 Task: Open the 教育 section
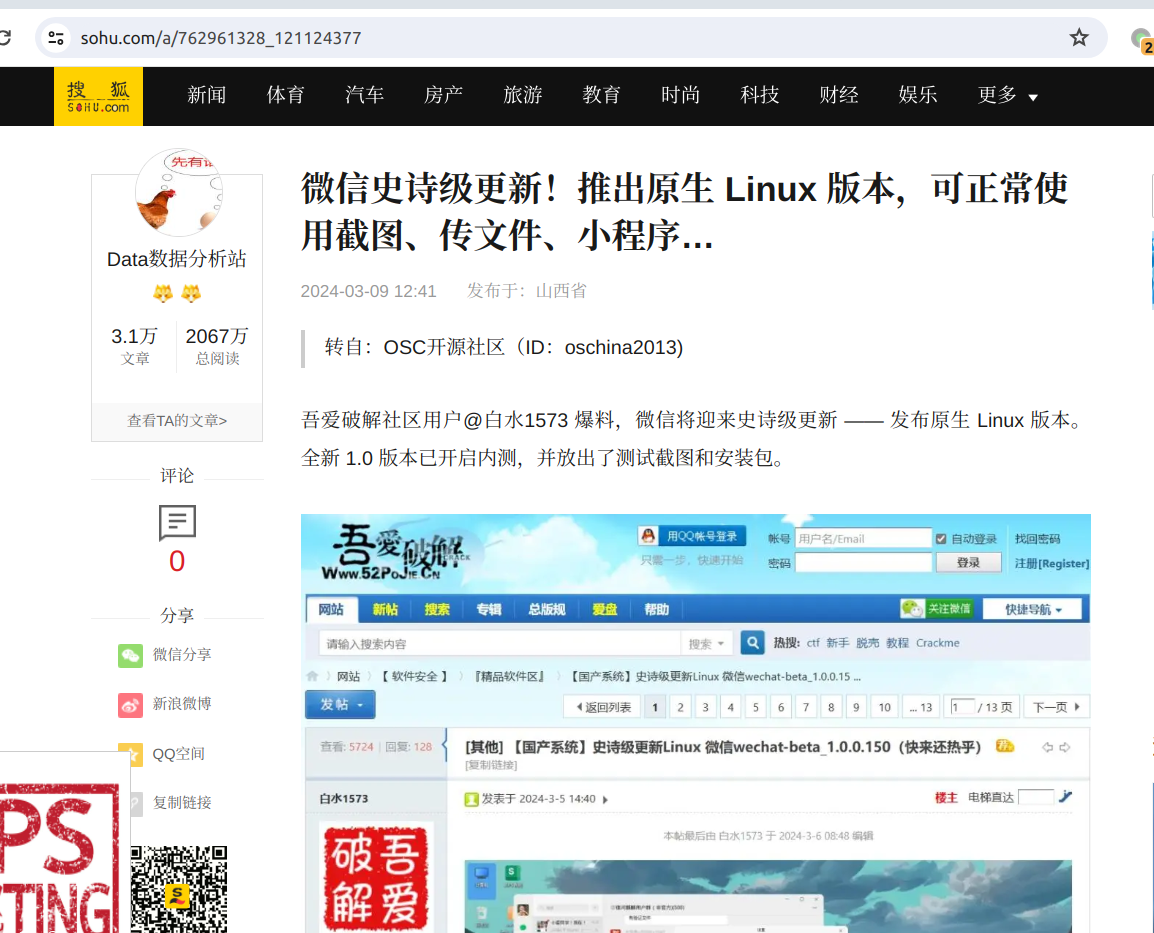tap(601, 95)
